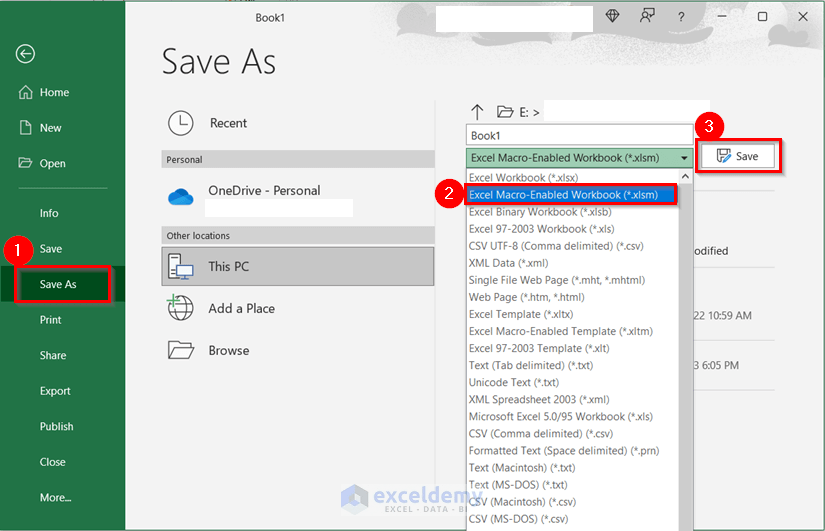825x531 pixels.
Task: Click the New document icon
Action: click(26, 127)
